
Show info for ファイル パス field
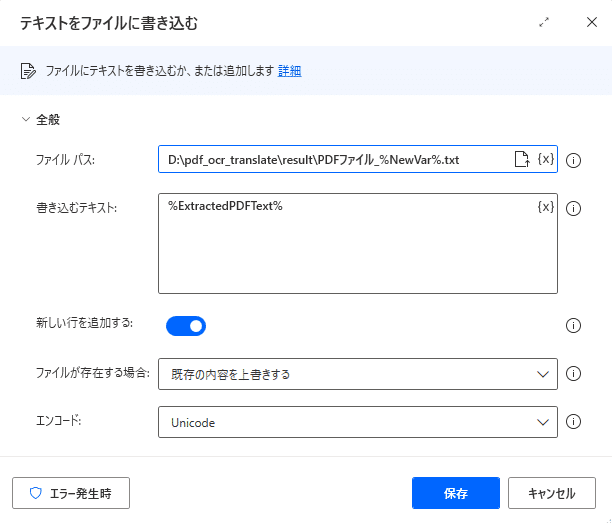(573, 160)
